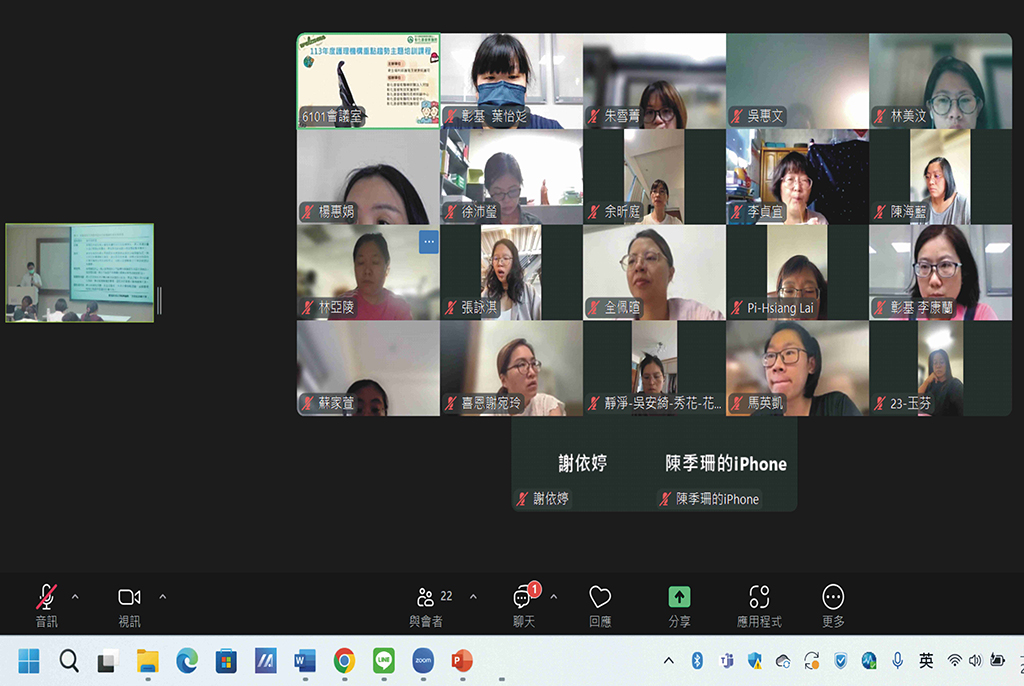Open the 聊天 chat panel
The image size is (1024, 686).
(x=523, y=598)
